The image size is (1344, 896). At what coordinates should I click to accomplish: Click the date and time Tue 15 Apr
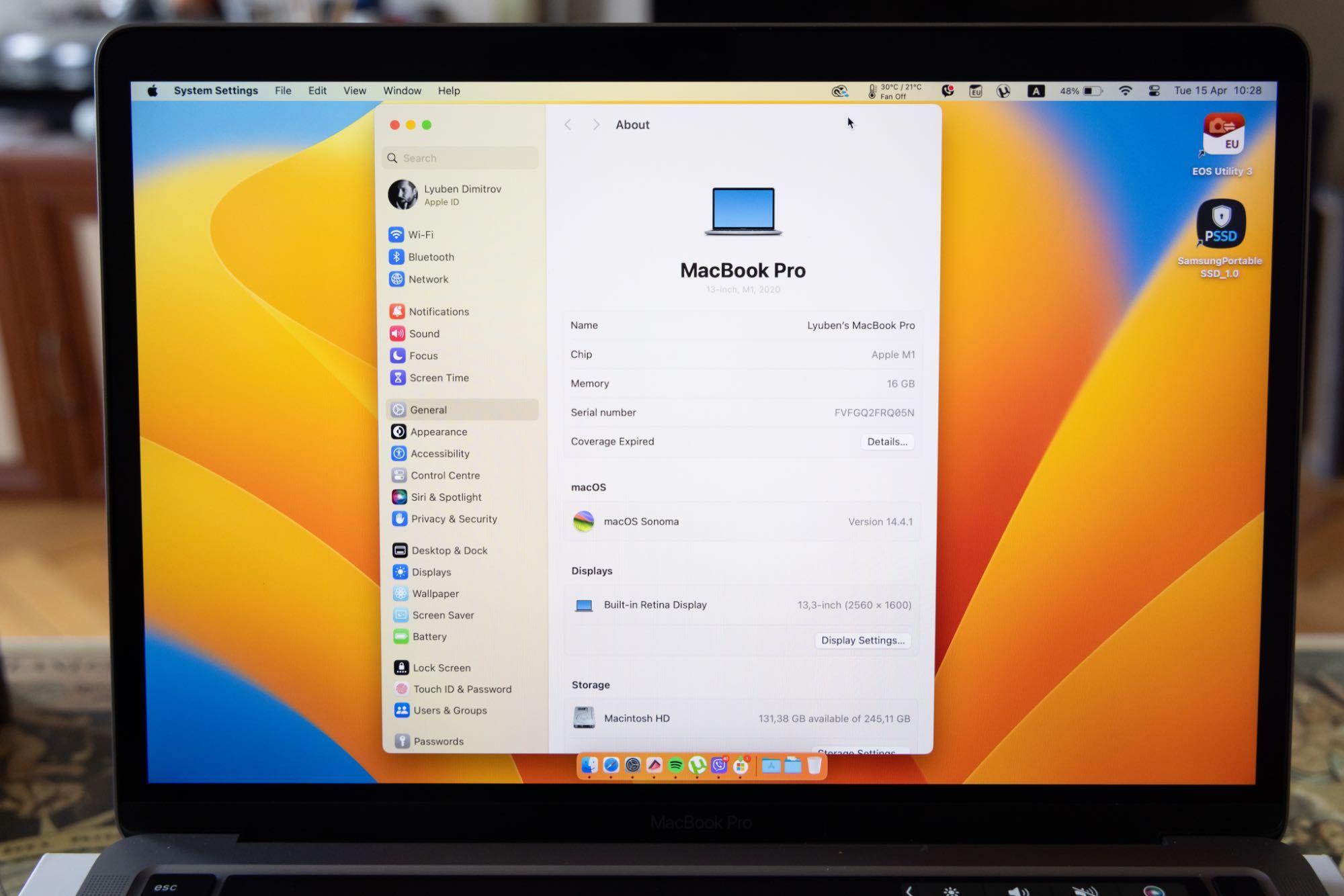coord(1218,91)
